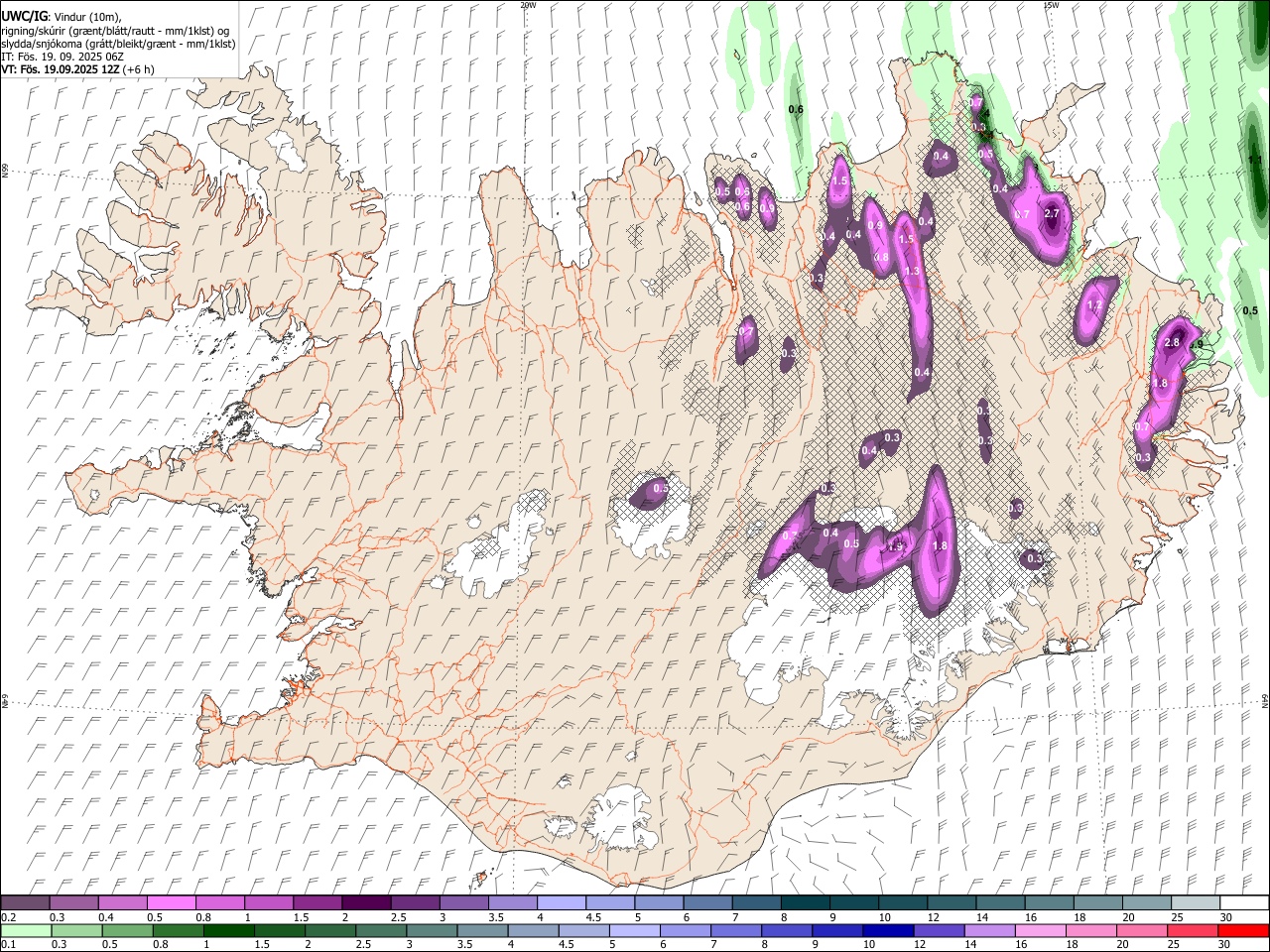The image size is (1270, 952).
Task: Click the 15W longitude label
Action: 1051,5
